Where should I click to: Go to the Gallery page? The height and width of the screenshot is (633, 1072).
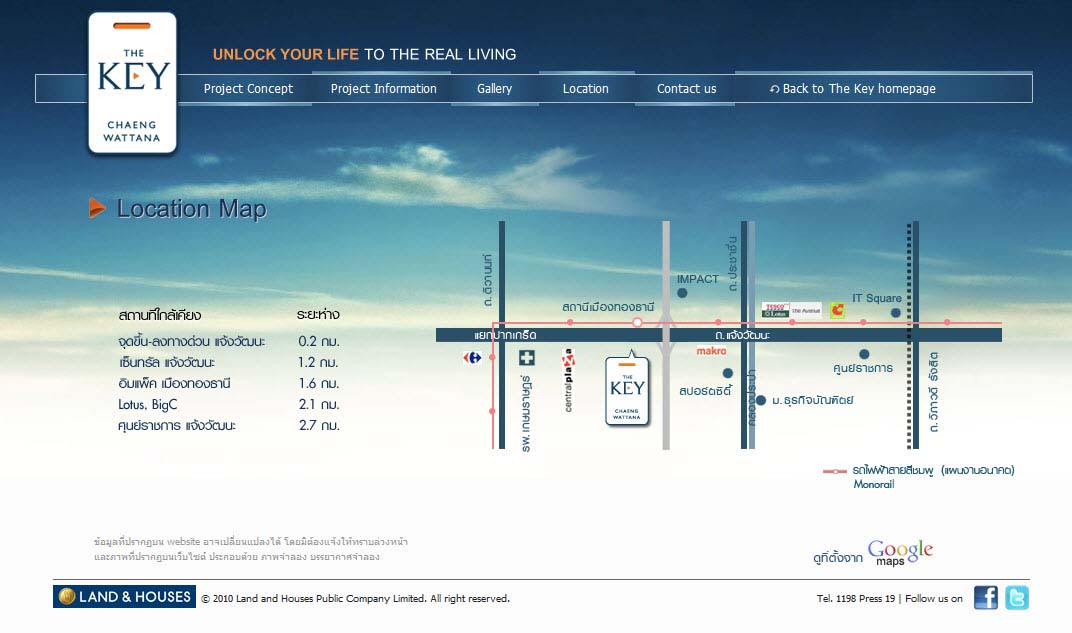click(x=494, y=89)
